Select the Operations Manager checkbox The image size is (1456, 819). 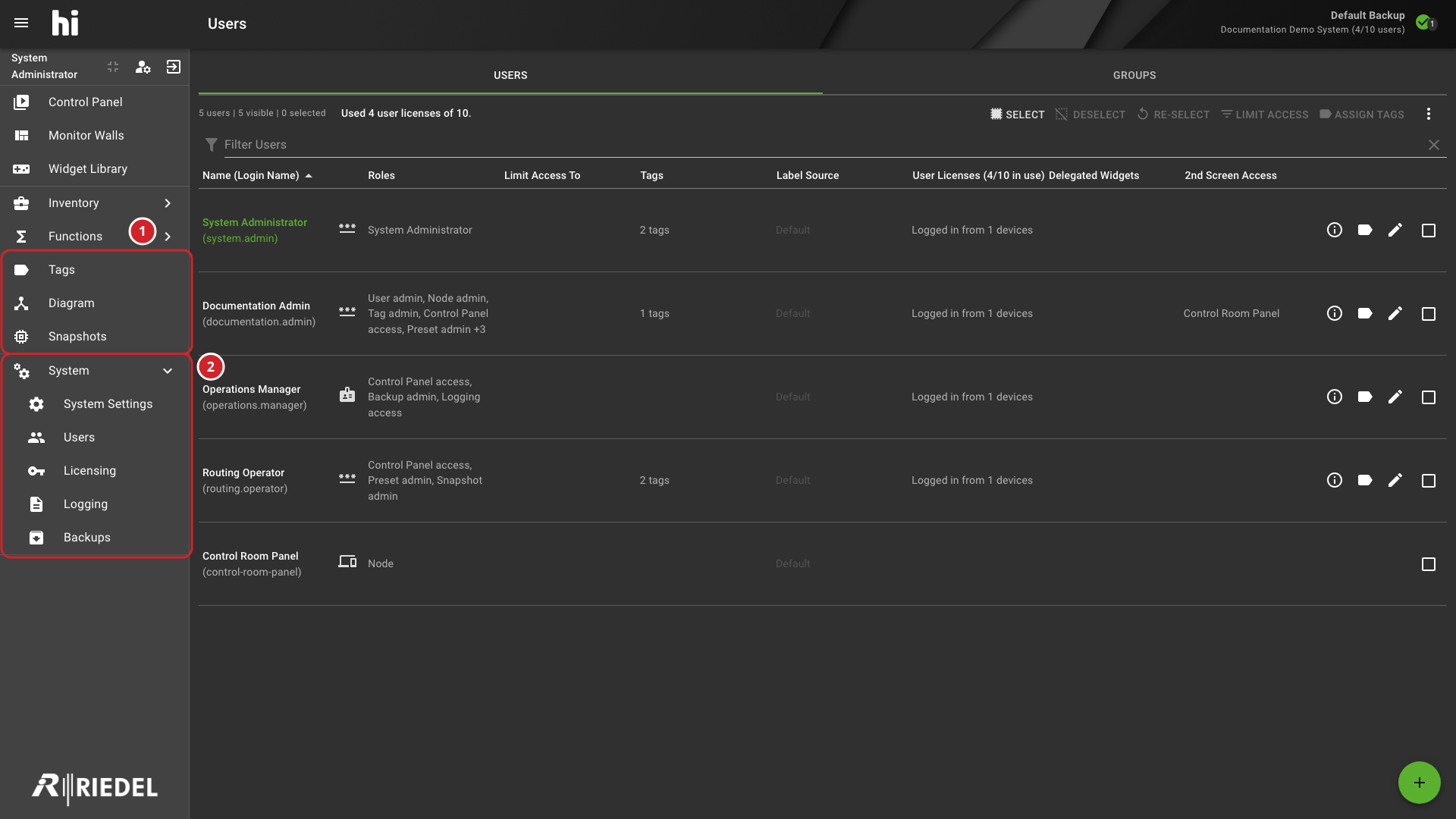[x=1429, y=397]
